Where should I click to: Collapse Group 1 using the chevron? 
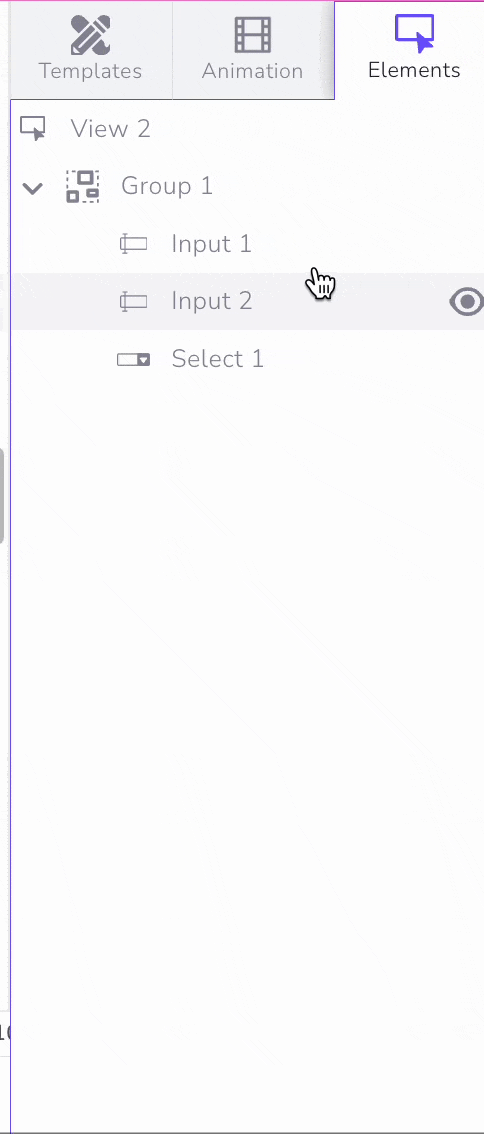(x=33, y=189)
